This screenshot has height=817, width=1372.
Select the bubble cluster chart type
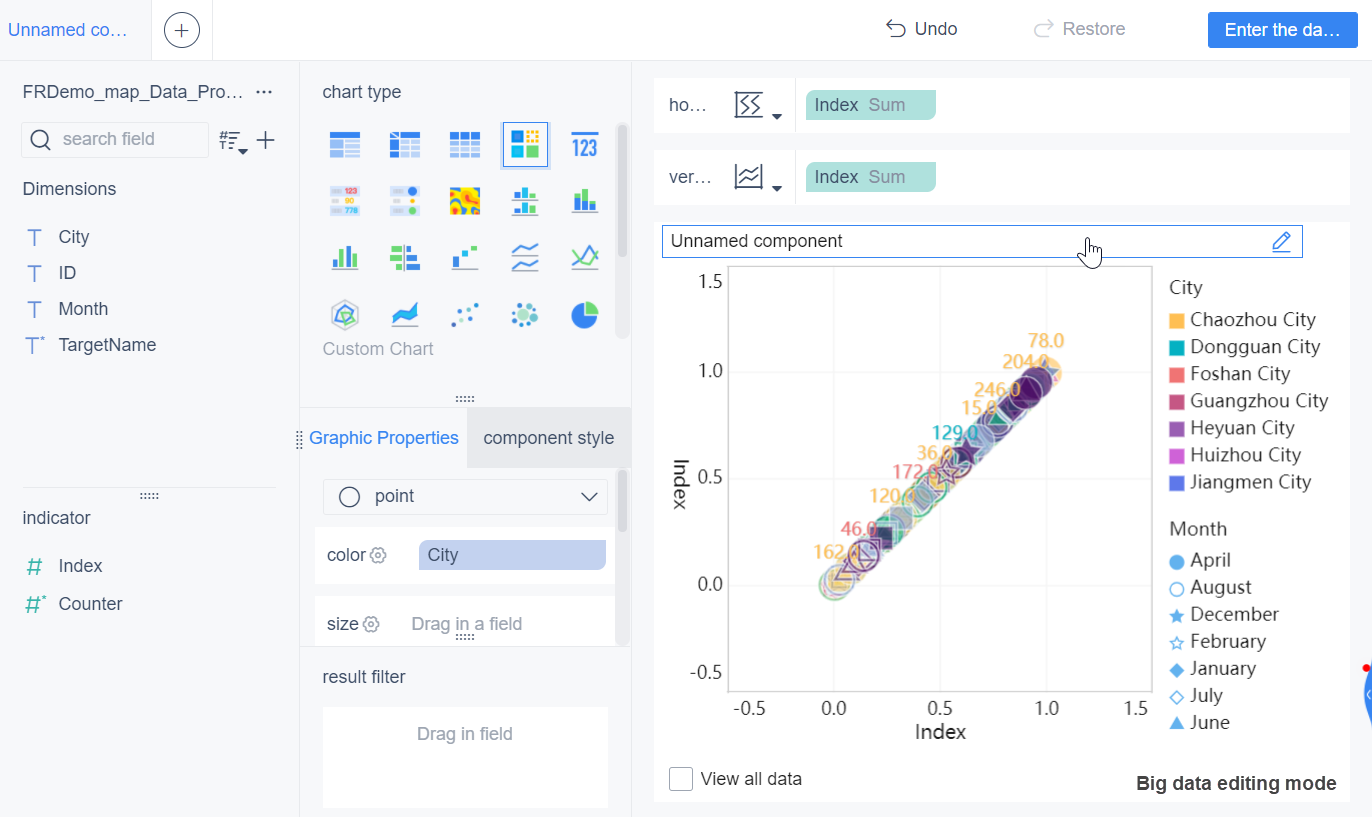(525, 315)
